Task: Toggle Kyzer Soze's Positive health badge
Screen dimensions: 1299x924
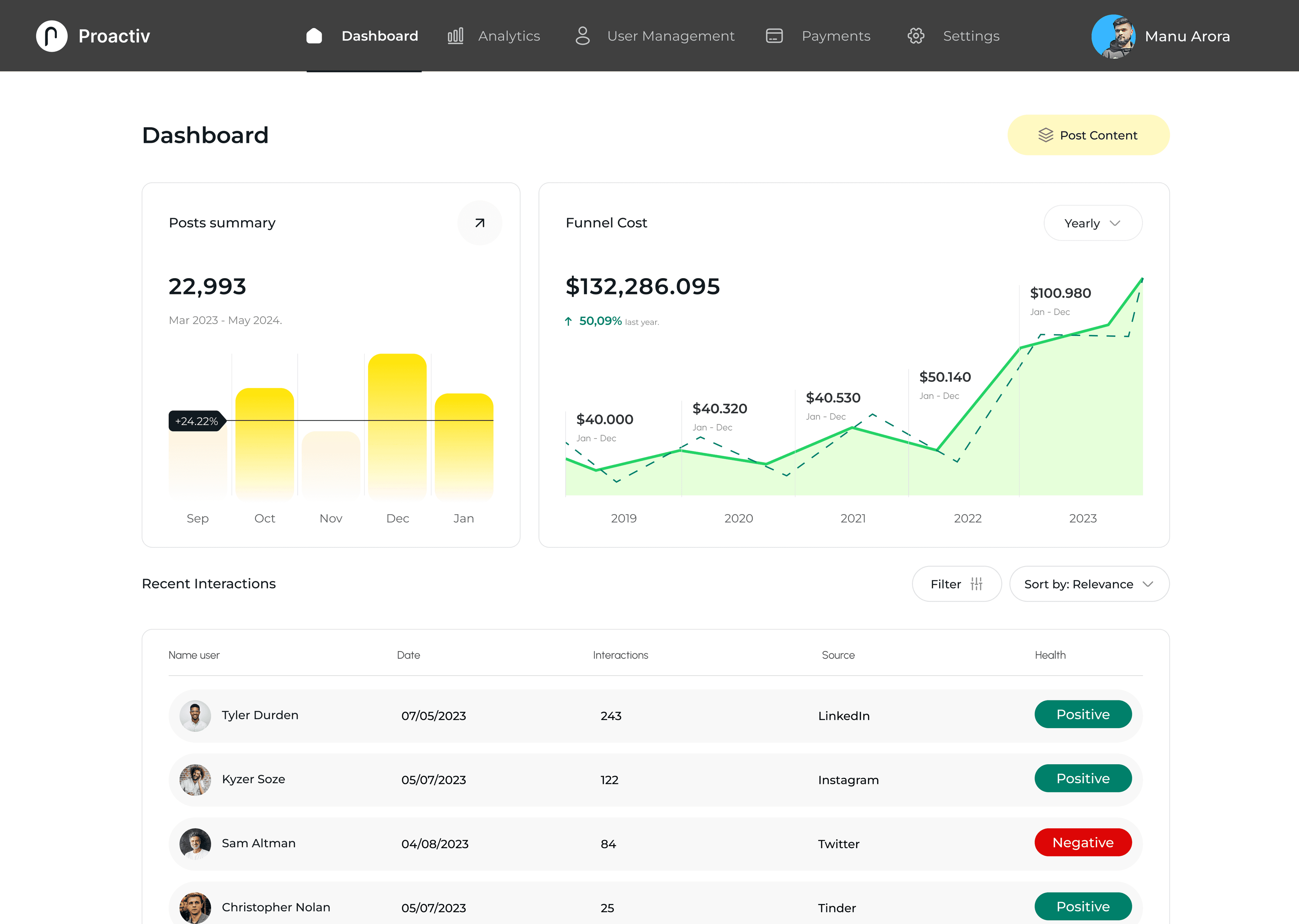Action: (x=1082, y=778)
